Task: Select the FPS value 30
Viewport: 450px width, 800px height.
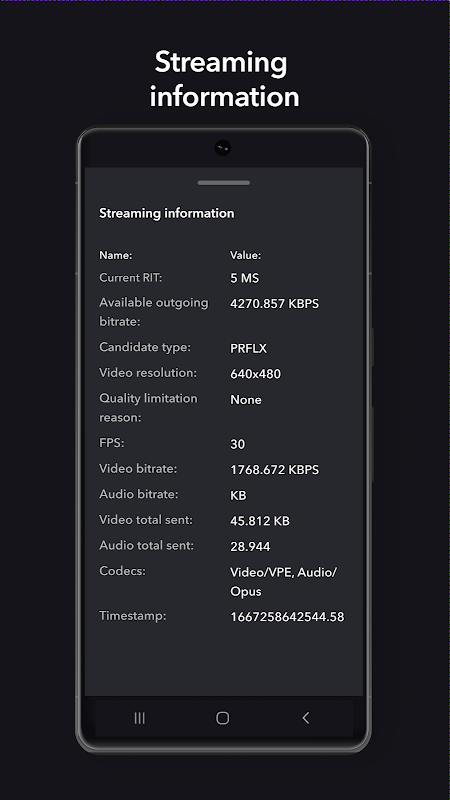Action: 237,444
